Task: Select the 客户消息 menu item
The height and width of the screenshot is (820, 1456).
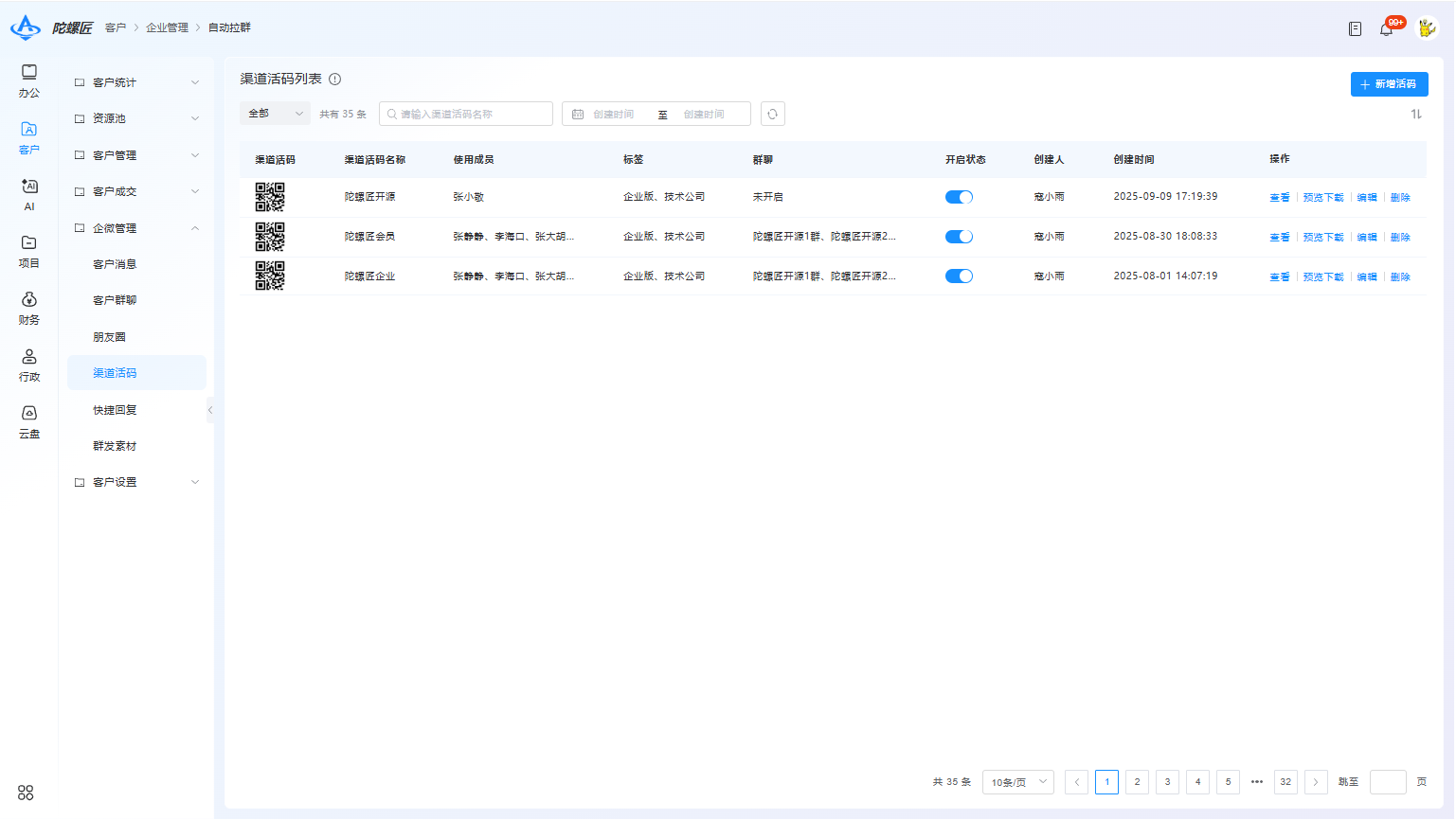Action: tap(136, 264)
